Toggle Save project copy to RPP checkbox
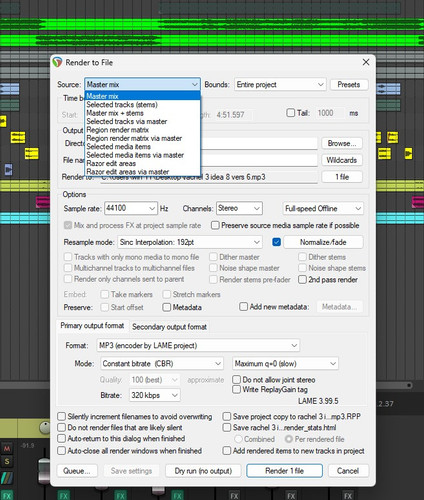 point(227,416)
